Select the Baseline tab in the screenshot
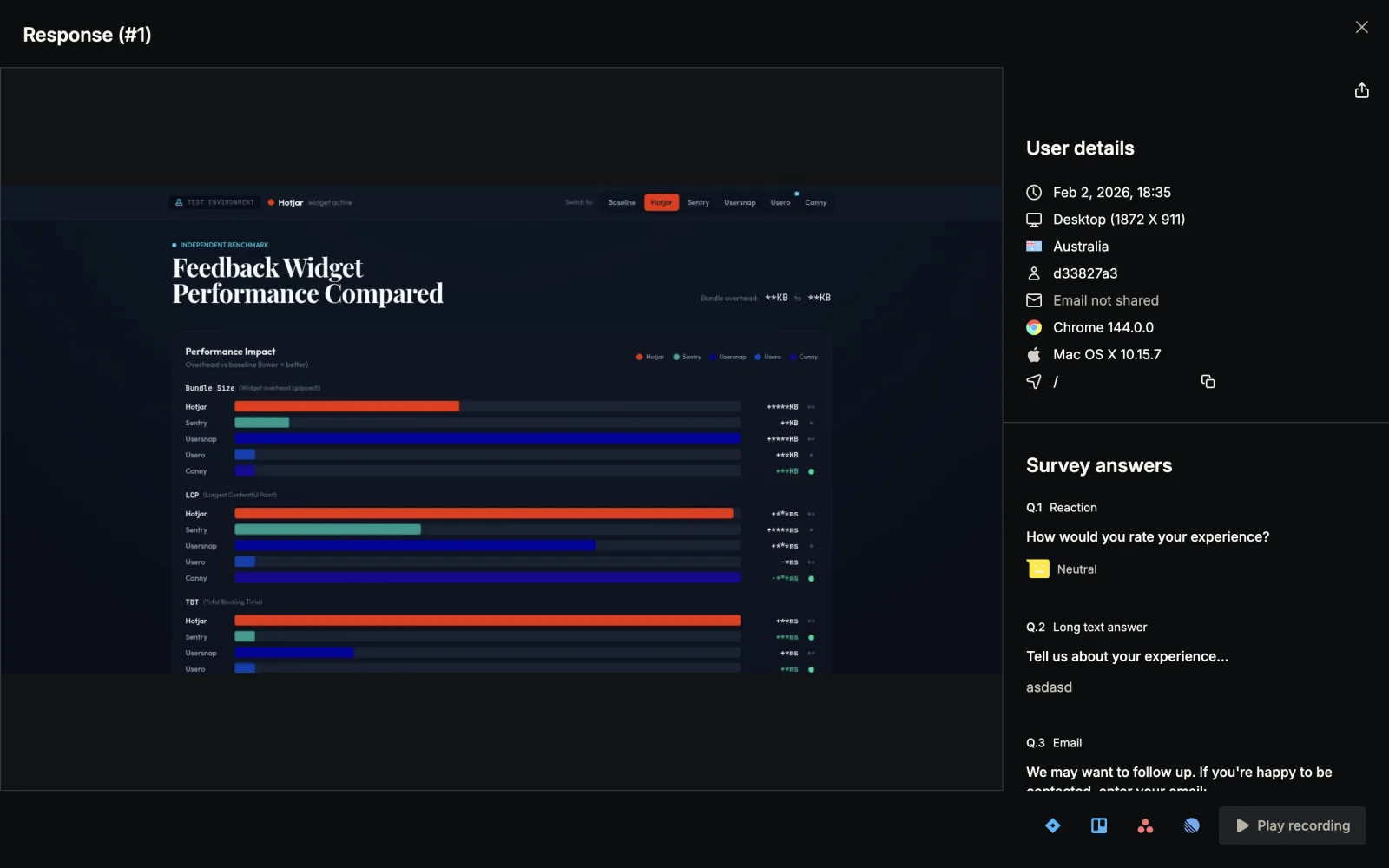 coord(622,202)
